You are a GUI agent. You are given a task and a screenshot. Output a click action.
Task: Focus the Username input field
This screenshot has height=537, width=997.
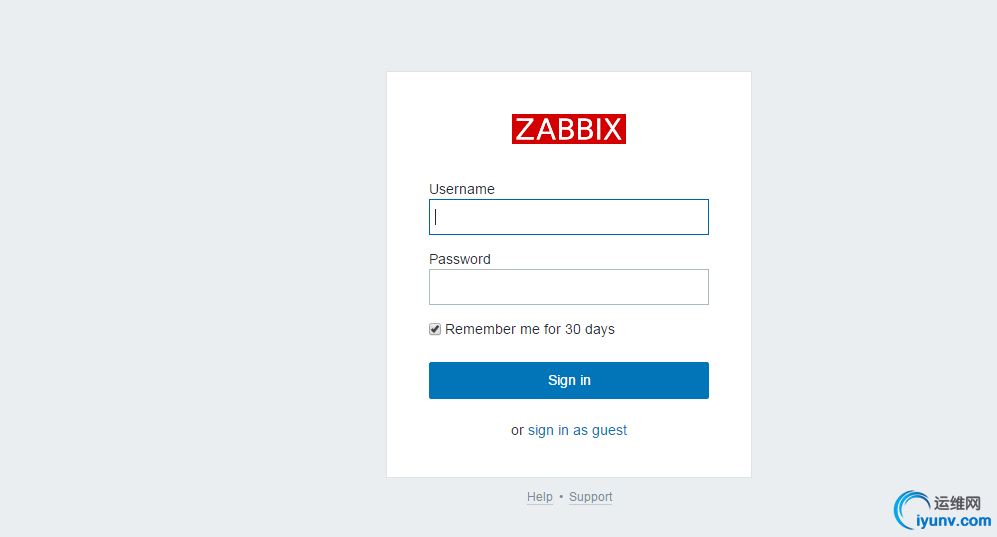click(x=568, y=217)
